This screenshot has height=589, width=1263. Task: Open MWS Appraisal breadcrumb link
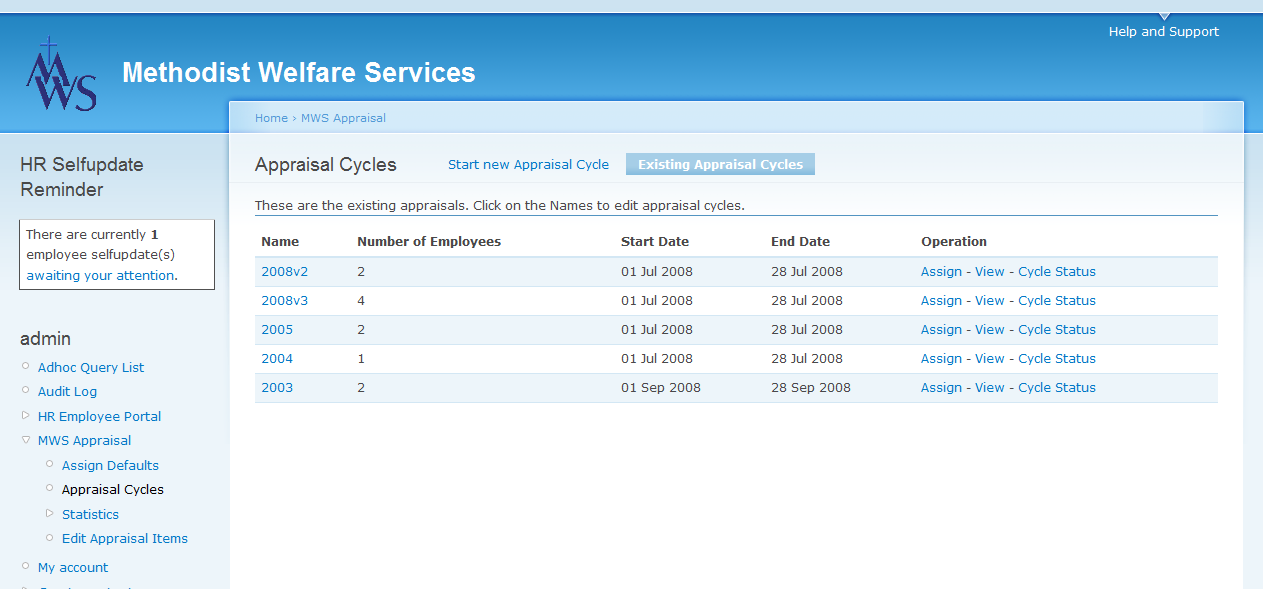click(x=343, y=118)
